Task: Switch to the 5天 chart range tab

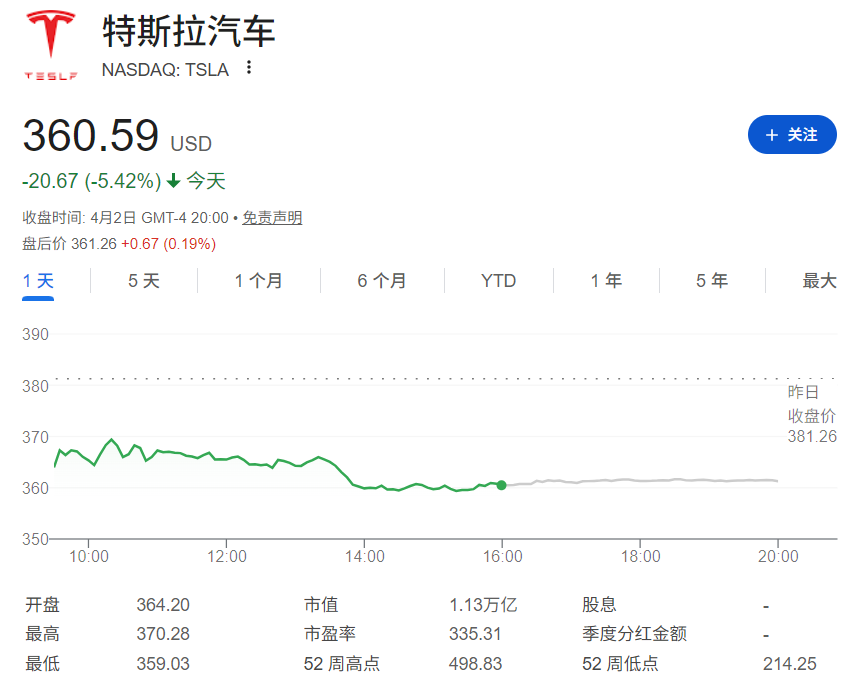Action: point(142,281)
